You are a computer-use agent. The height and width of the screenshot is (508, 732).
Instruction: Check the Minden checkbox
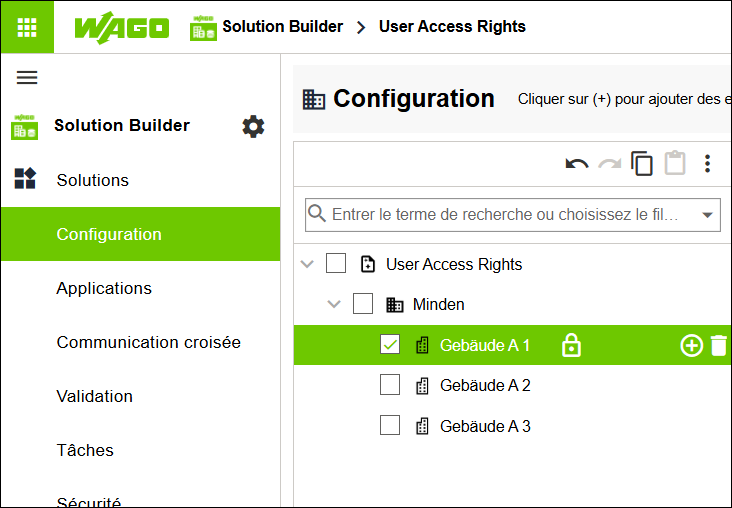tap(363, 303)
